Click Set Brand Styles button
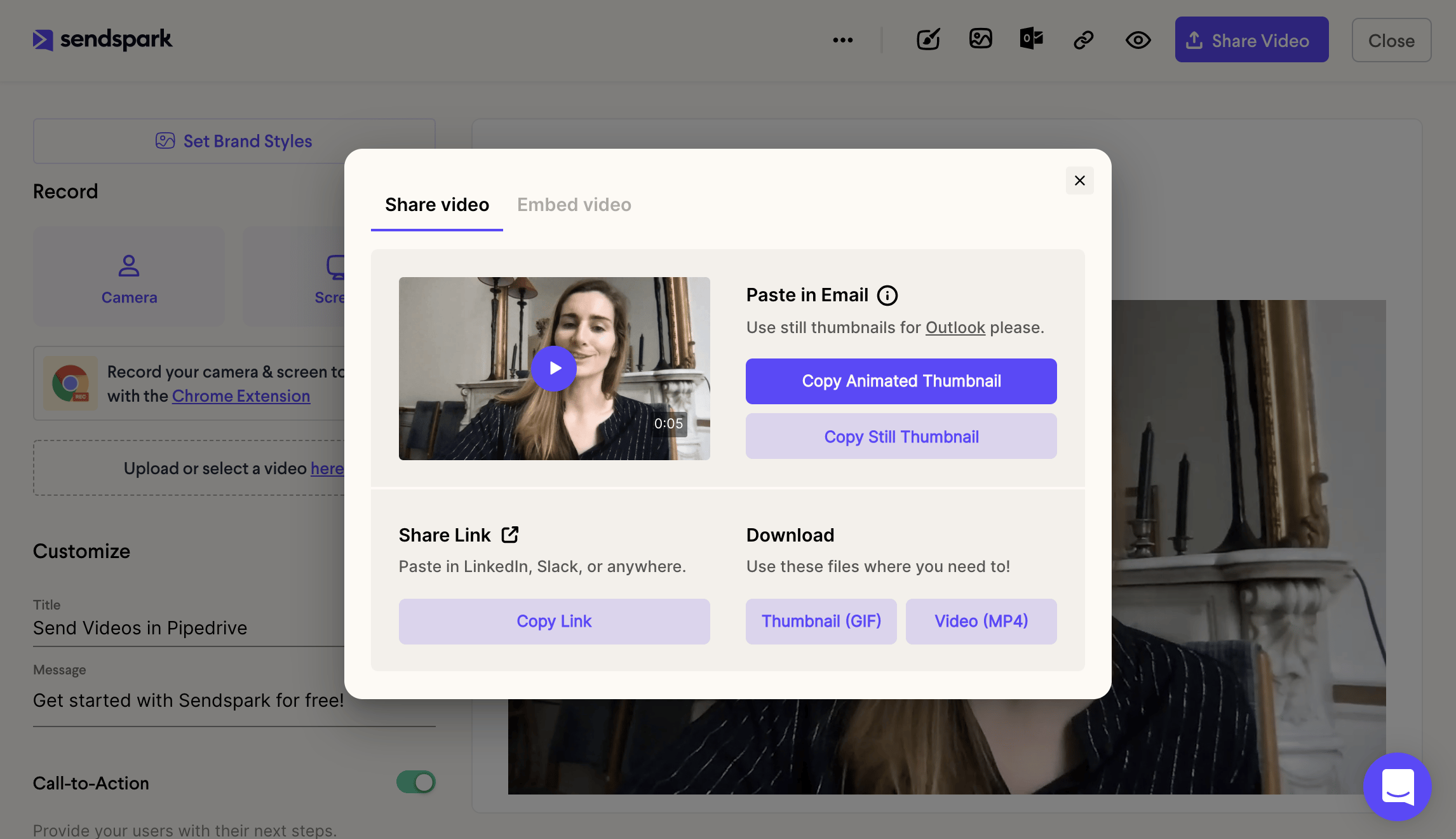 point(234,141)
